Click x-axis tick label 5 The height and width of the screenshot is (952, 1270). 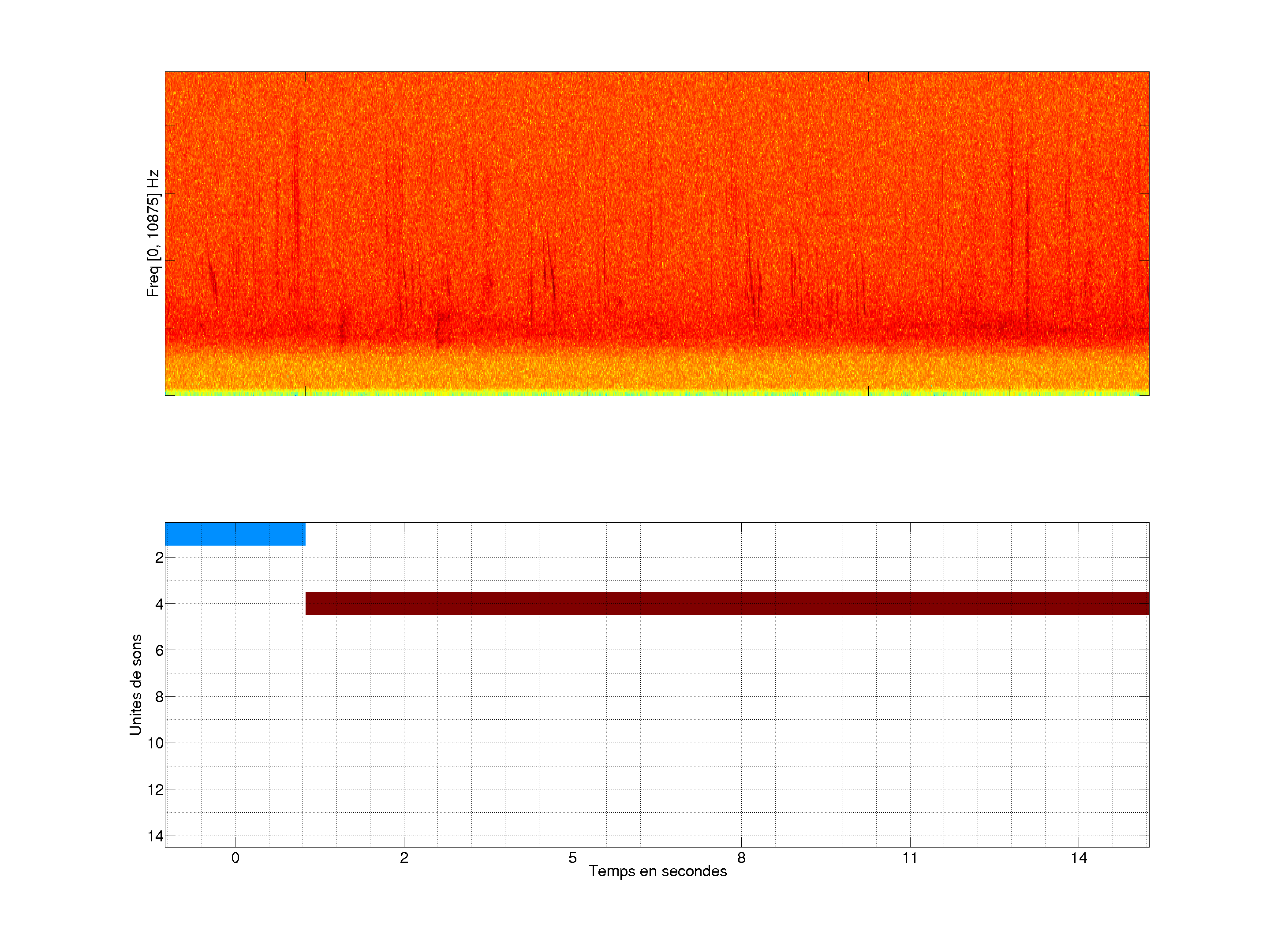tap(572, 858)
